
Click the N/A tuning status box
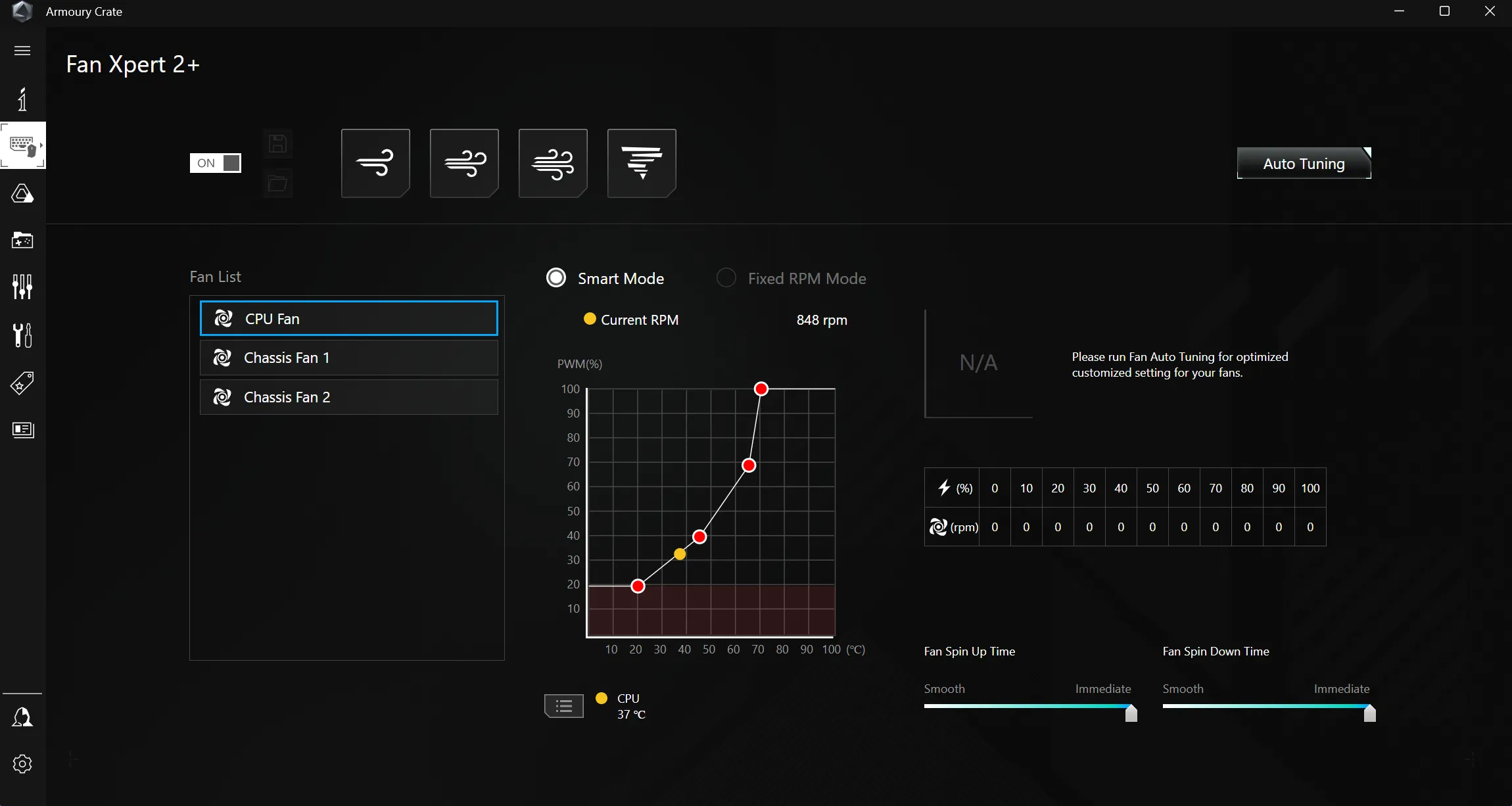[978, 363]
